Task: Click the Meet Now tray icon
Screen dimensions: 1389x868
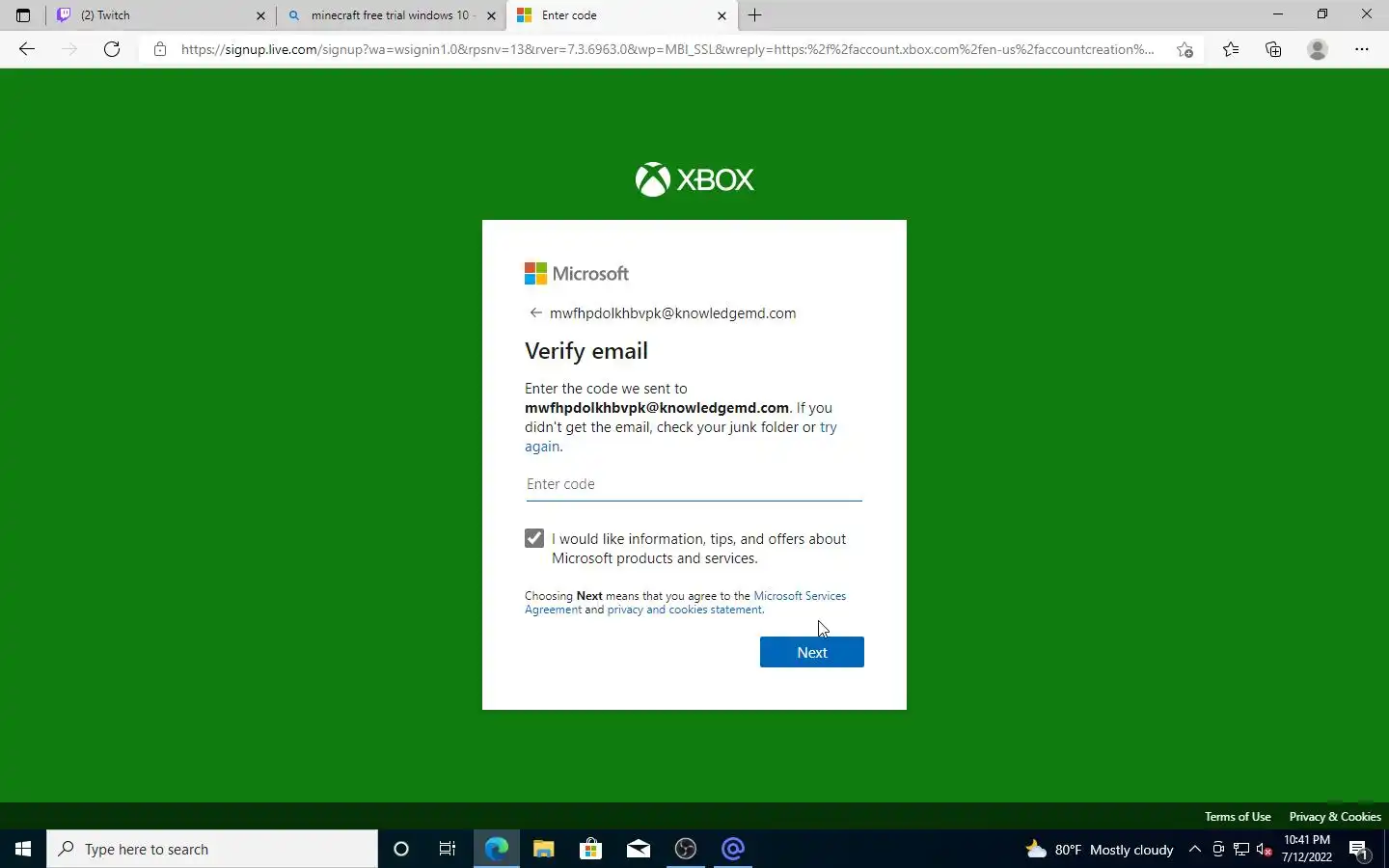Action: click(x=1218, y=849)
